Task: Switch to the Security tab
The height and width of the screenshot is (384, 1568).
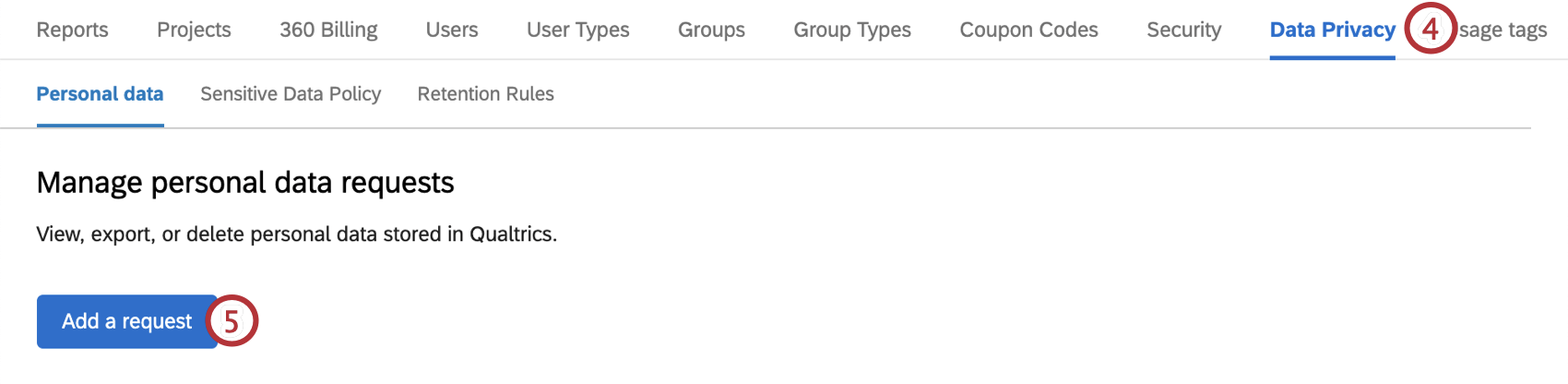Action: pyautogui.click(x=1183, y=30)
